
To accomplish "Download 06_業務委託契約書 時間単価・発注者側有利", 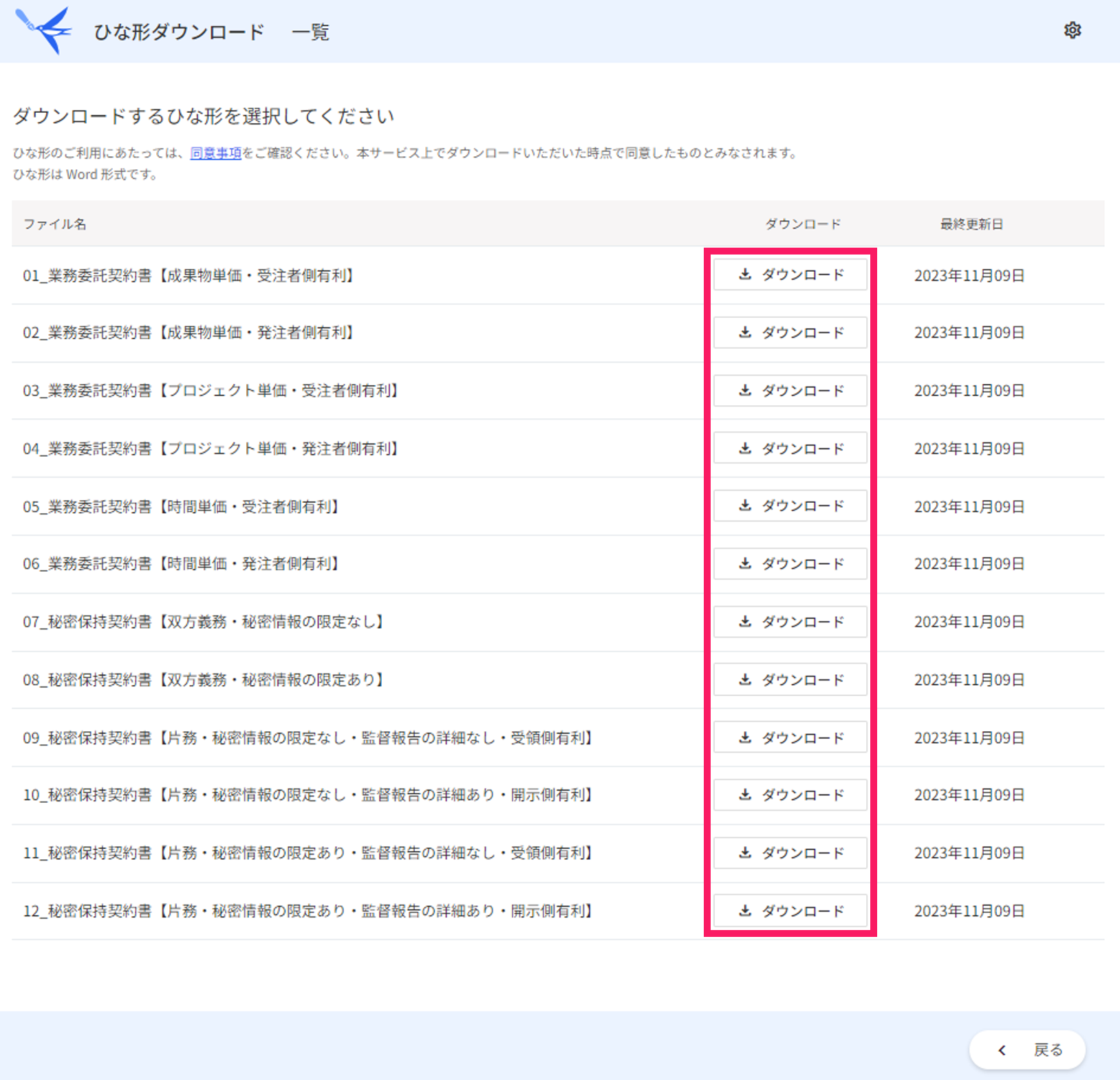I will tap(790, 563).
